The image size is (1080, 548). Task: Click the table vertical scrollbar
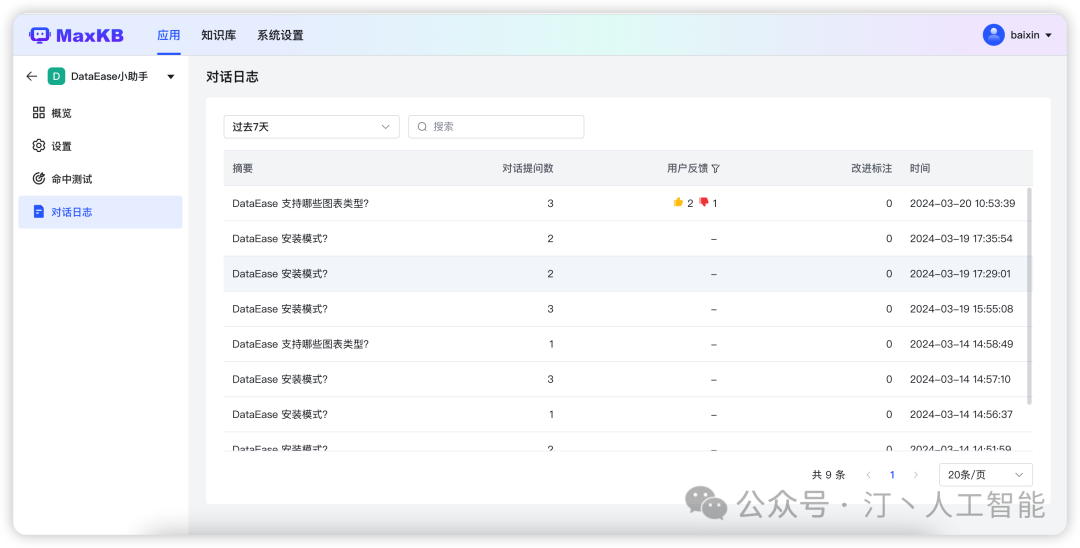click(1030, 295)
